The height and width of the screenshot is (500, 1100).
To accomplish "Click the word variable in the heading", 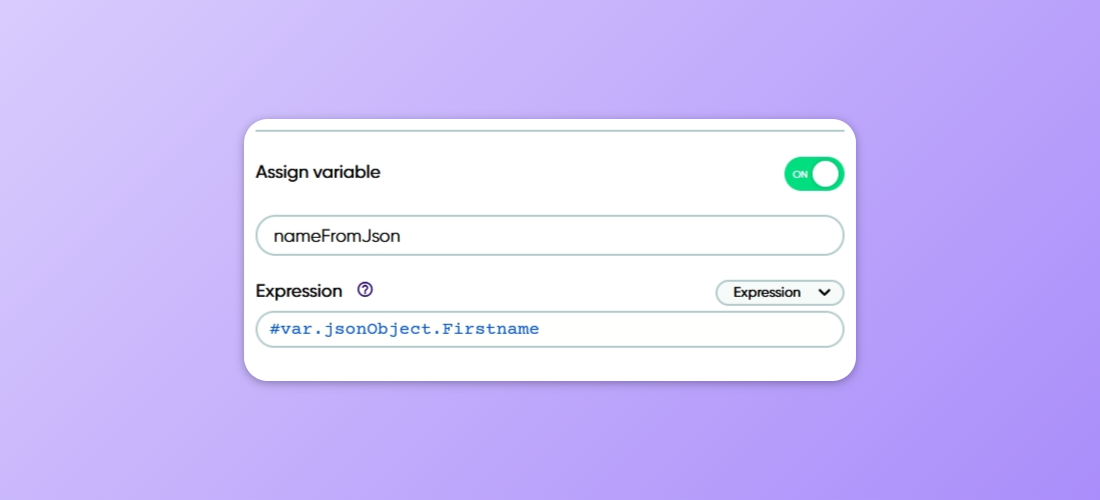I will click(349, 172).
